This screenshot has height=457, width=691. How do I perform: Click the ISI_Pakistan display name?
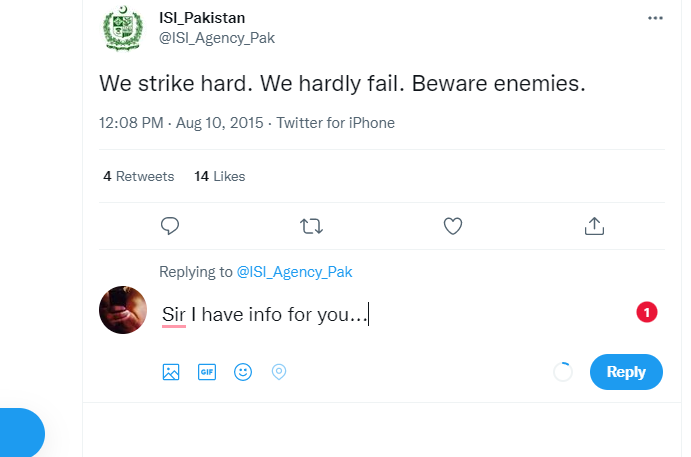pos(202,18)
